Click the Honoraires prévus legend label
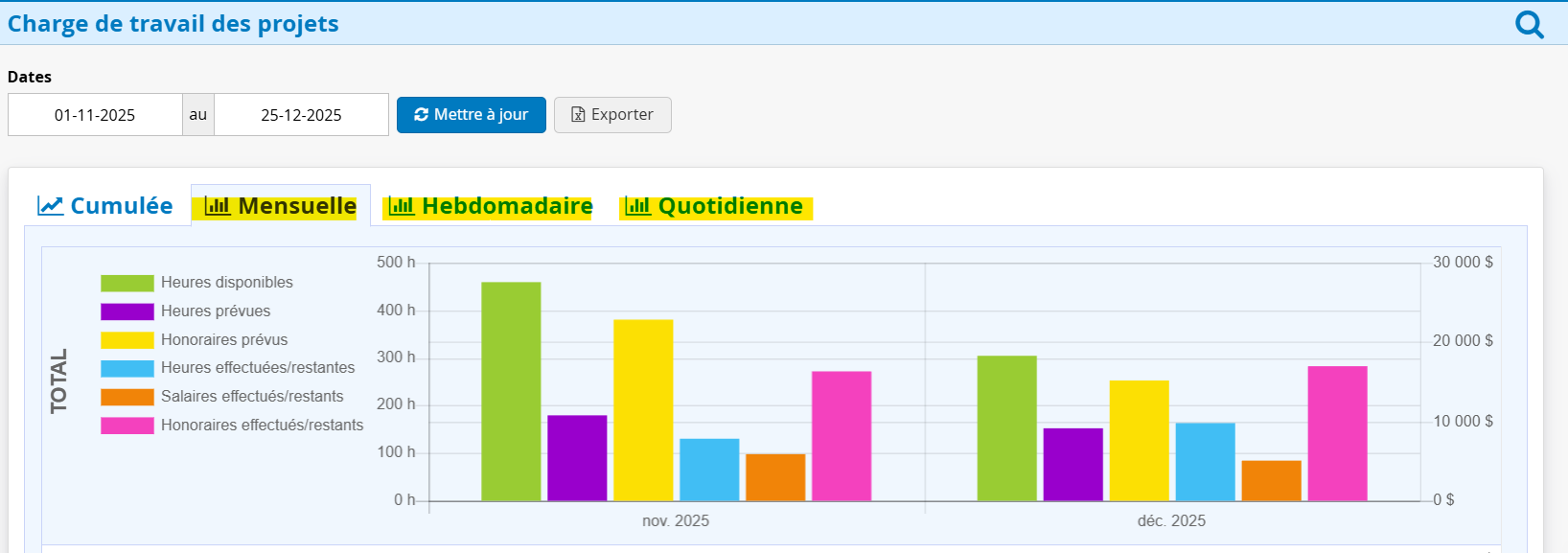 tap(224, 340)
